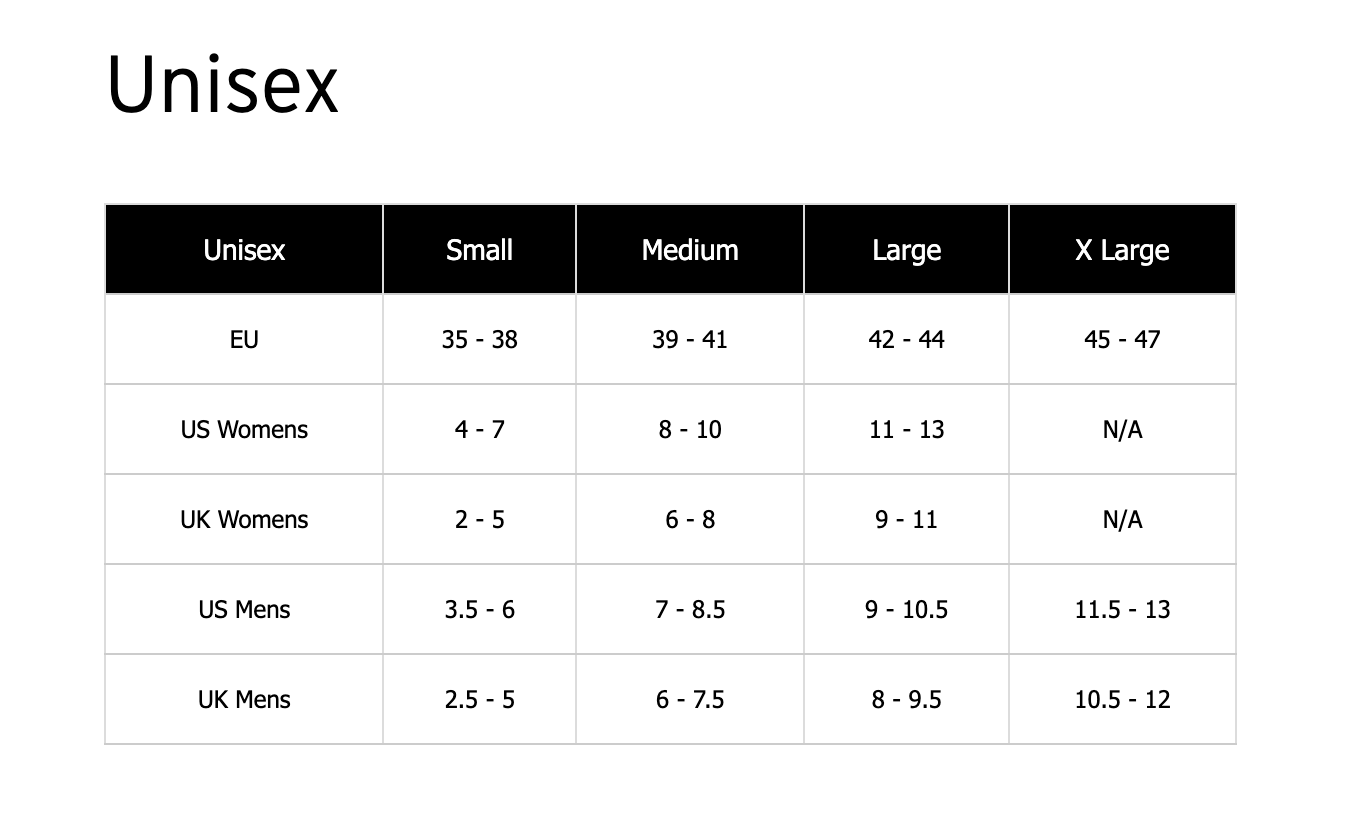Click the Unisex table header cell
The width and height of the screenshot is (1349, 816).
[x=244, y=249]
